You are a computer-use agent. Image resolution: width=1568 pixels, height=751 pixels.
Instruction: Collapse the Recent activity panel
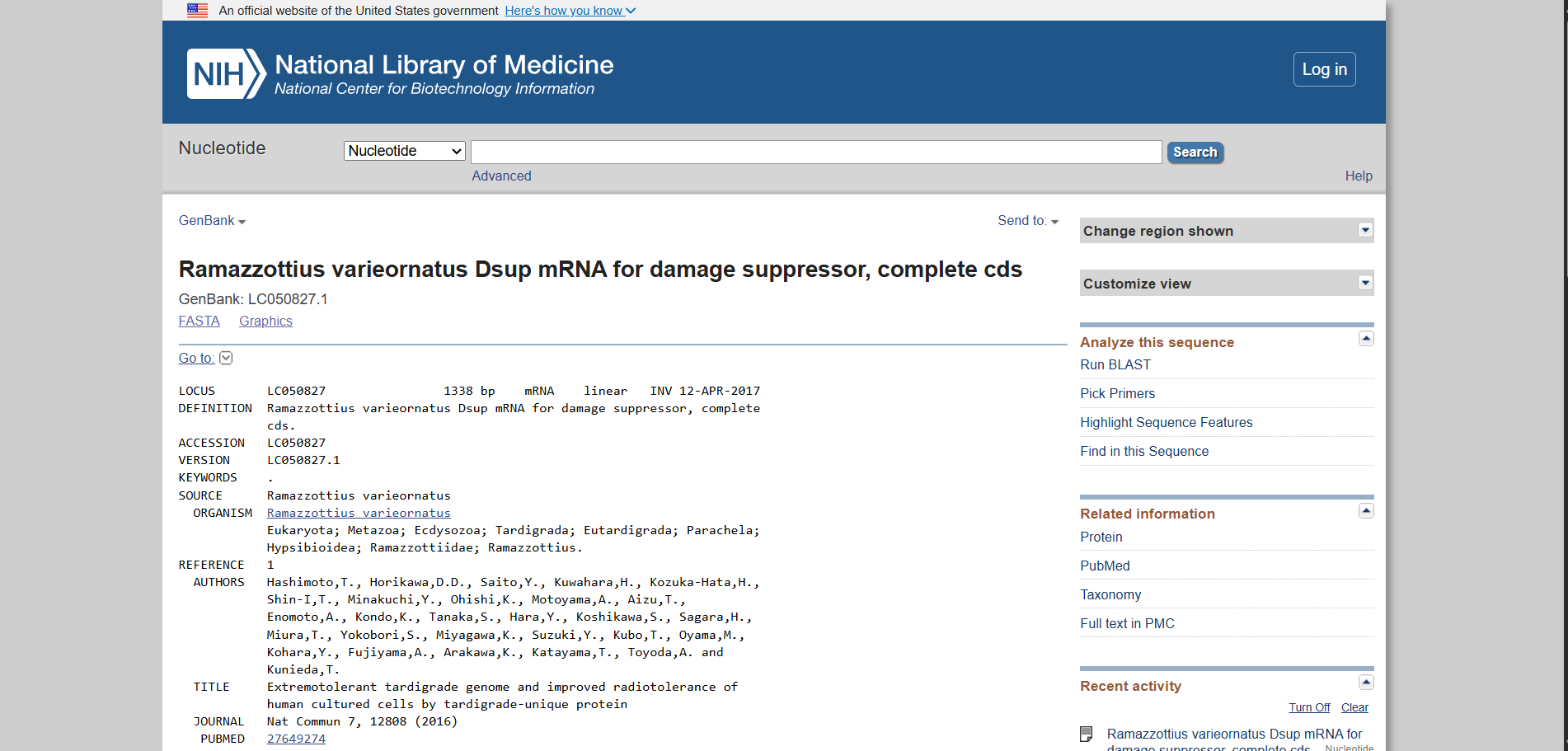(1366, 683)
